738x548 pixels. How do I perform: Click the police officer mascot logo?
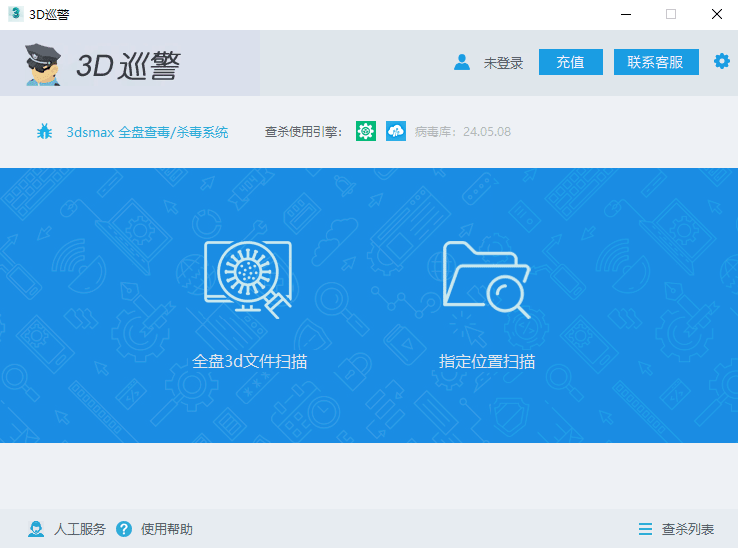click(43, 64)
